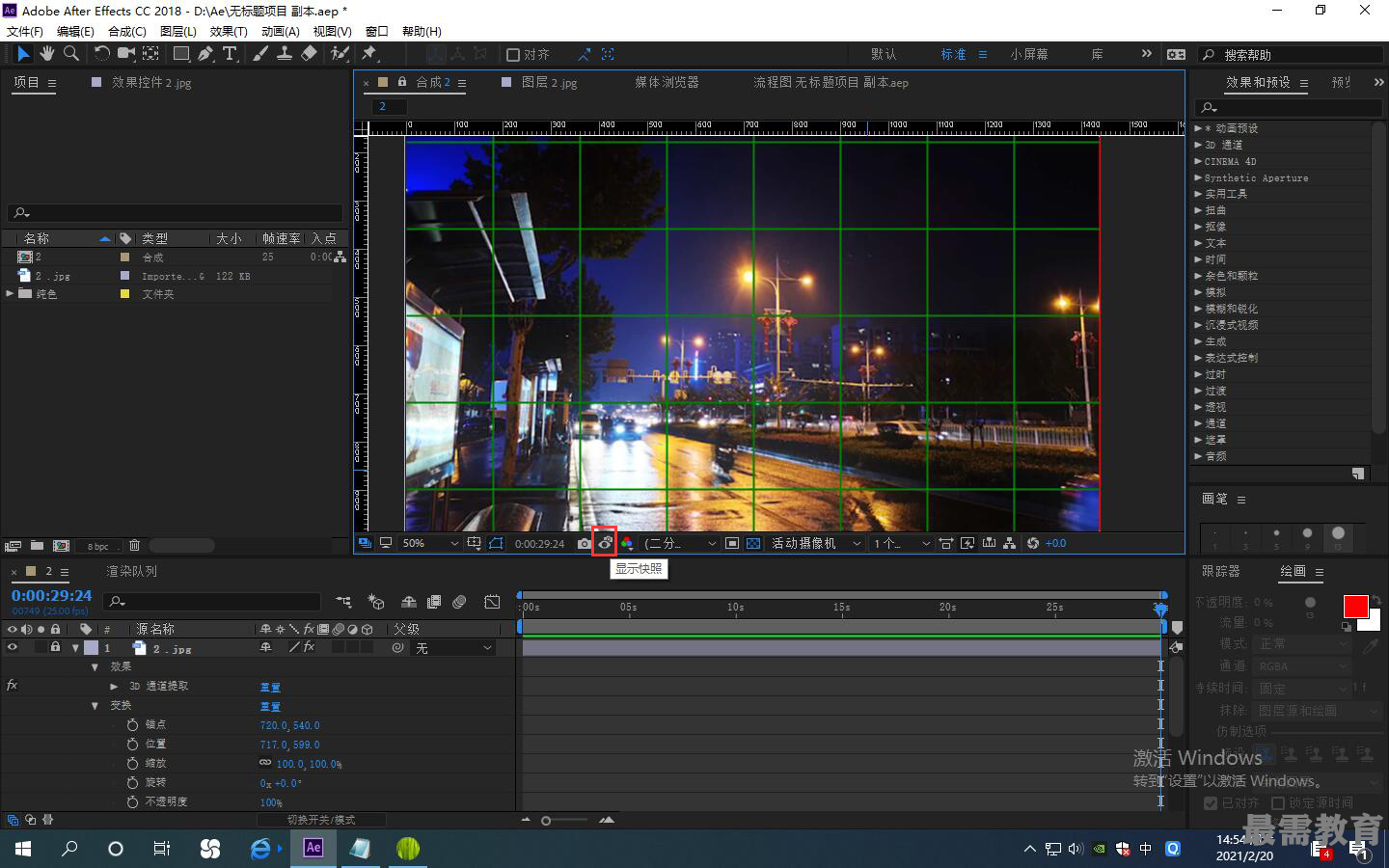Open the (二分 resolution dropdown
The width and height of the screenshot is (1389, 868).
click(680, 543)
